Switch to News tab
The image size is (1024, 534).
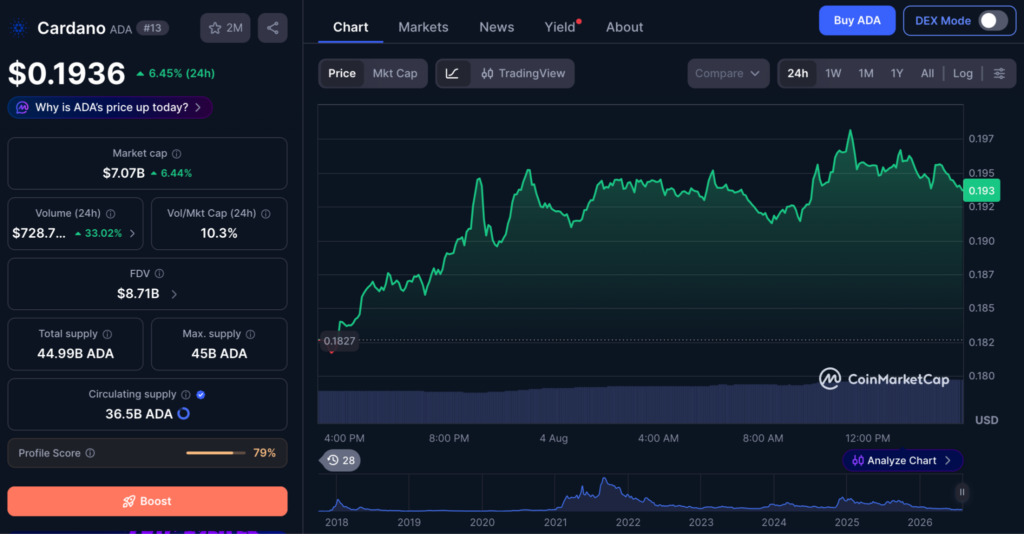[x=496, y=27]
